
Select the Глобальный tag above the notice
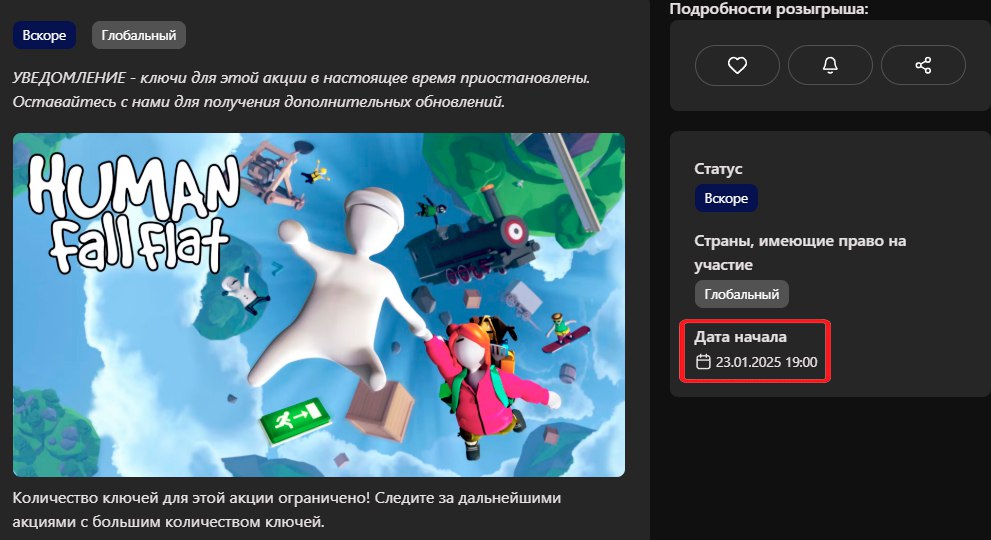[x=139, y=36]
